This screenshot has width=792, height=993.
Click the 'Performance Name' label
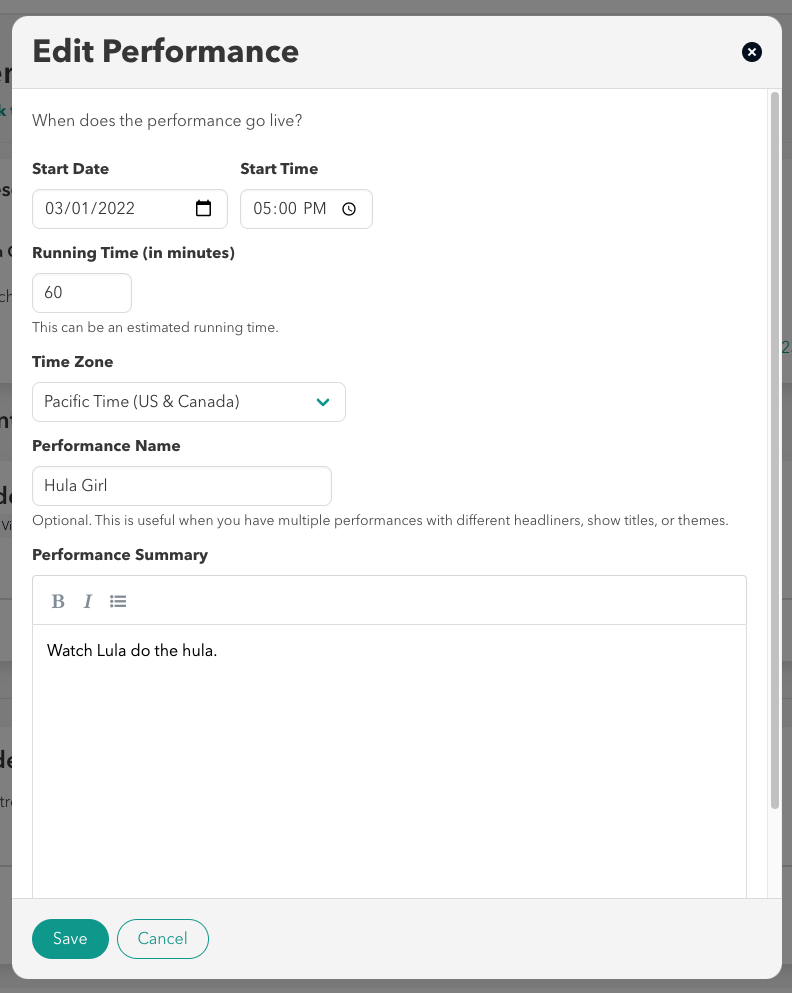(106, 446)
